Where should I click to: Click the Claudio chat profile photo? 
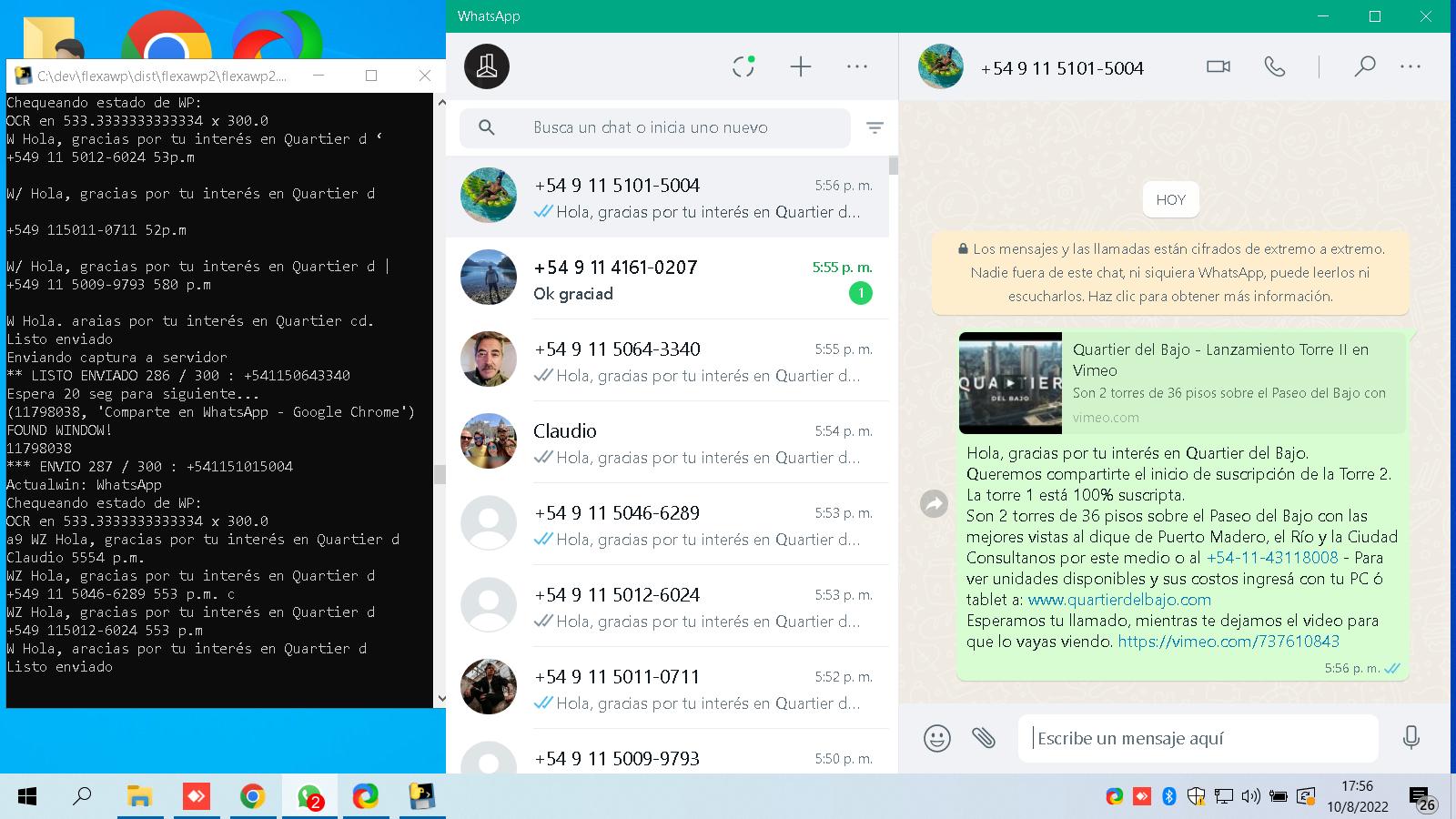pyautogui.click(x=489, y=440)
